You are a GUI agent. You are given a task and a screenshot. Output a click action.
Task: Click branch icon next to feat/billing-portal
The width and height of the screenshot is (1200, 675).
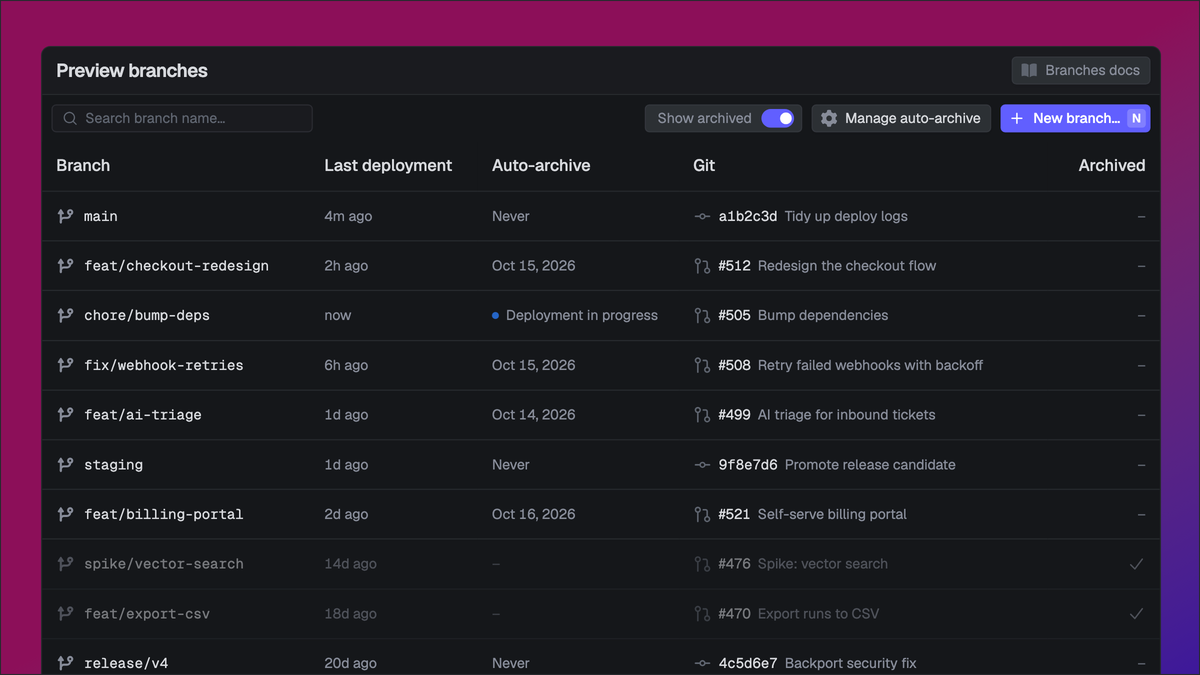(65, 514)
